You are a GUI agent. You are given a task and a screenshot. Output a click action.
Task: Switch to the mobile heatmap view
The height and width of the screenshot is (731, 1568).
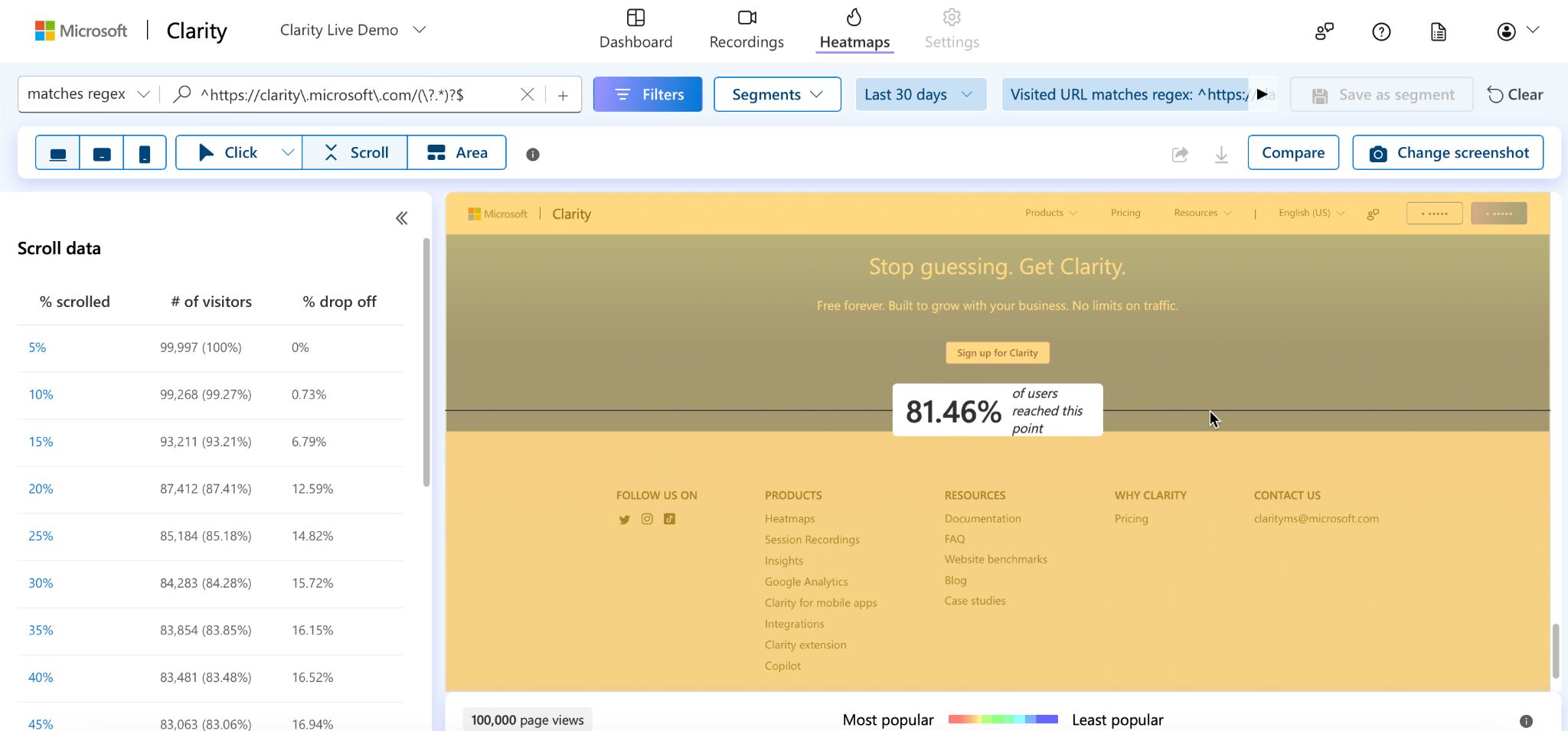[x=145, y=152]
